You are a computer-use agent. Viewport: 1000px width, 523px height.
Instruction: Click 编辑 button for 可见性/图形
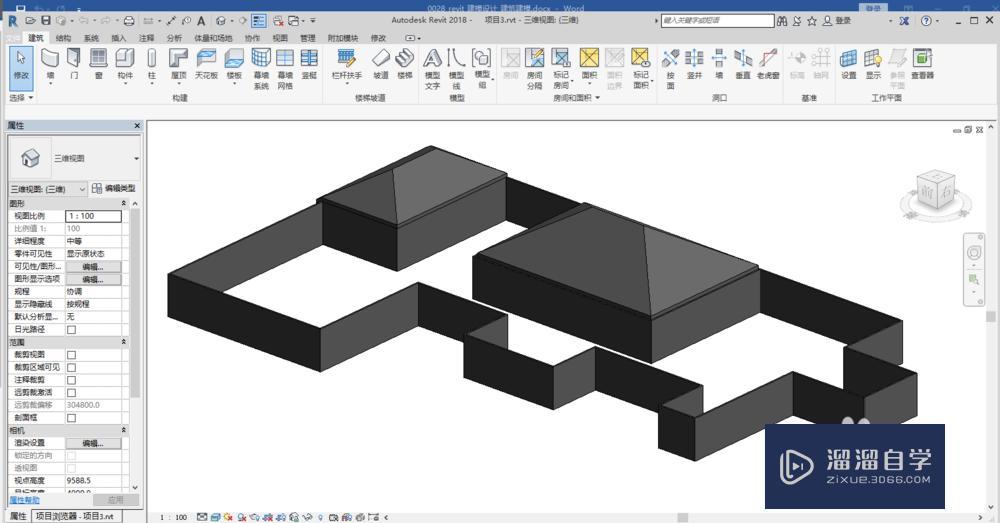(93, 267)
